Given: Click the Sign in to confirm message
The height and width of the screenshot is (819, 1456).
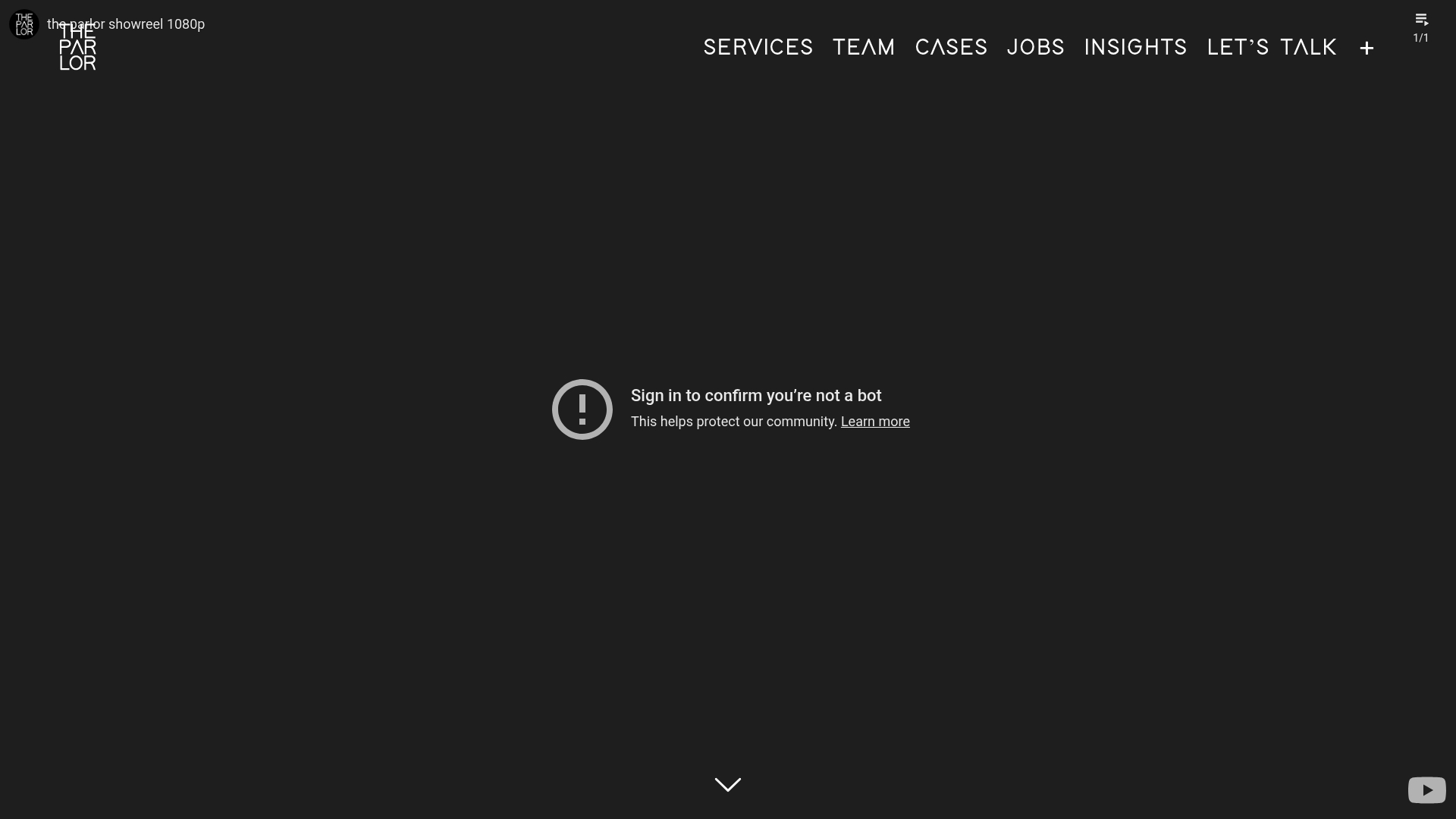Looking at the screenshot, I should (x=756, y=395).
